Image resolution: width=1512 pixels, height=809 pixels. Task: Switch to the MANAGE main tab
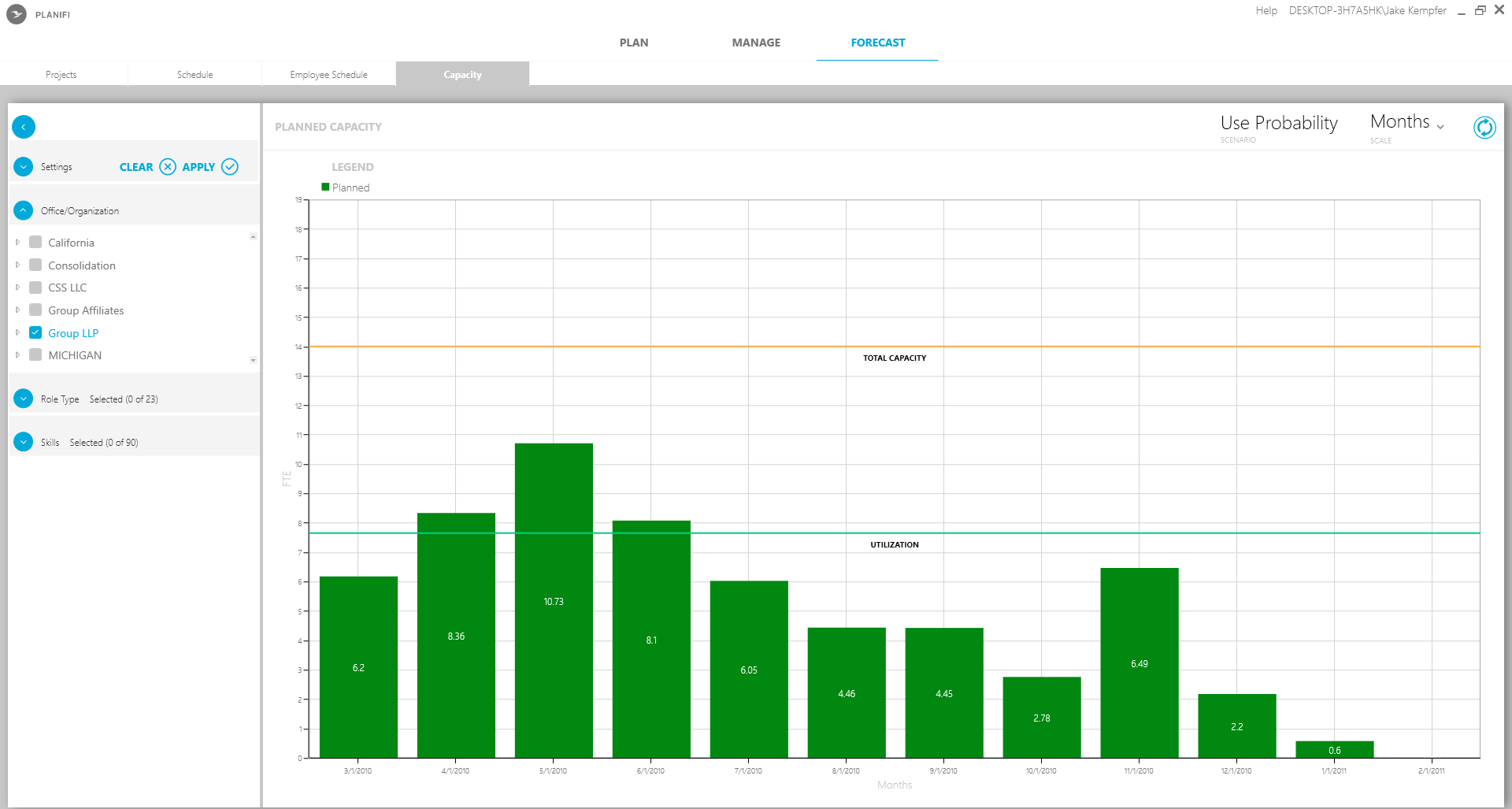point(756,43)
